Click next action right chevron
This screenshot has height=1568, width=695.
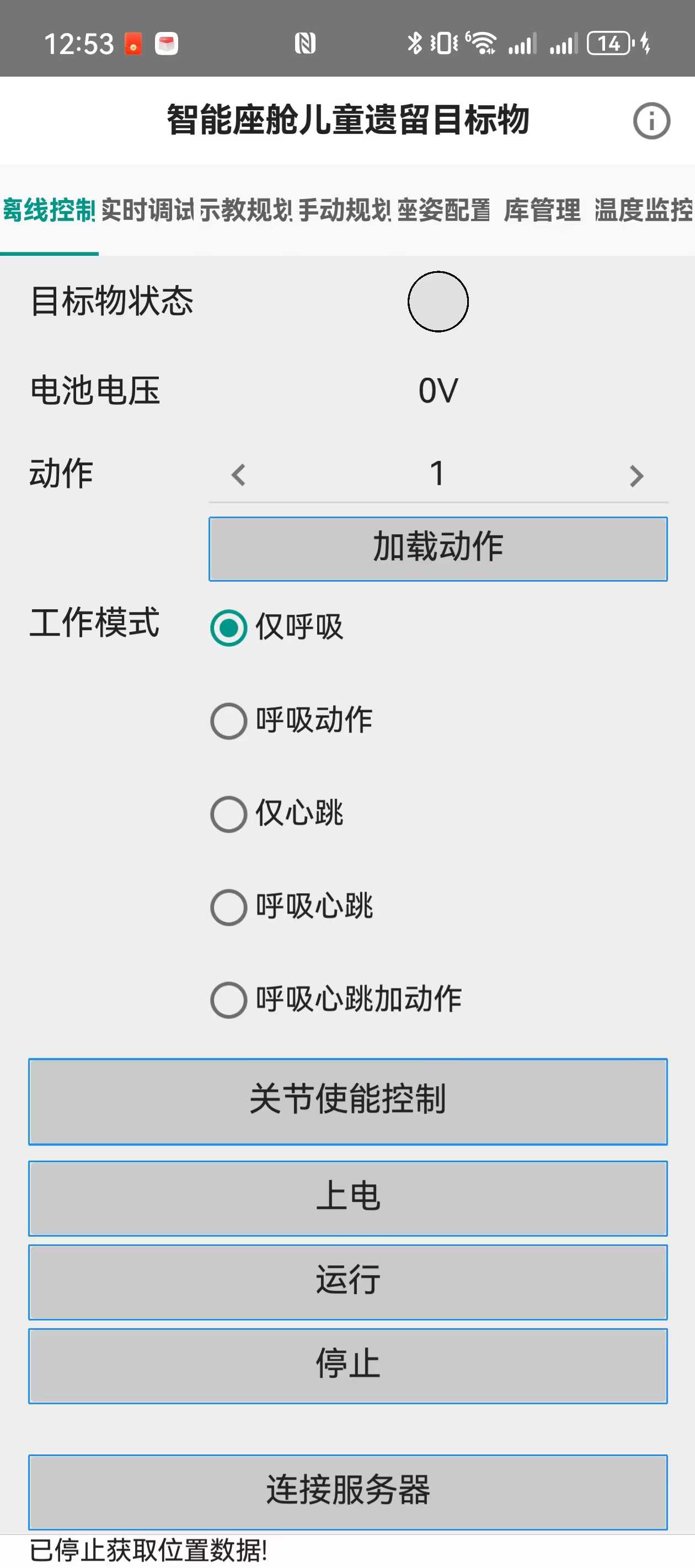tap(636, 475)
